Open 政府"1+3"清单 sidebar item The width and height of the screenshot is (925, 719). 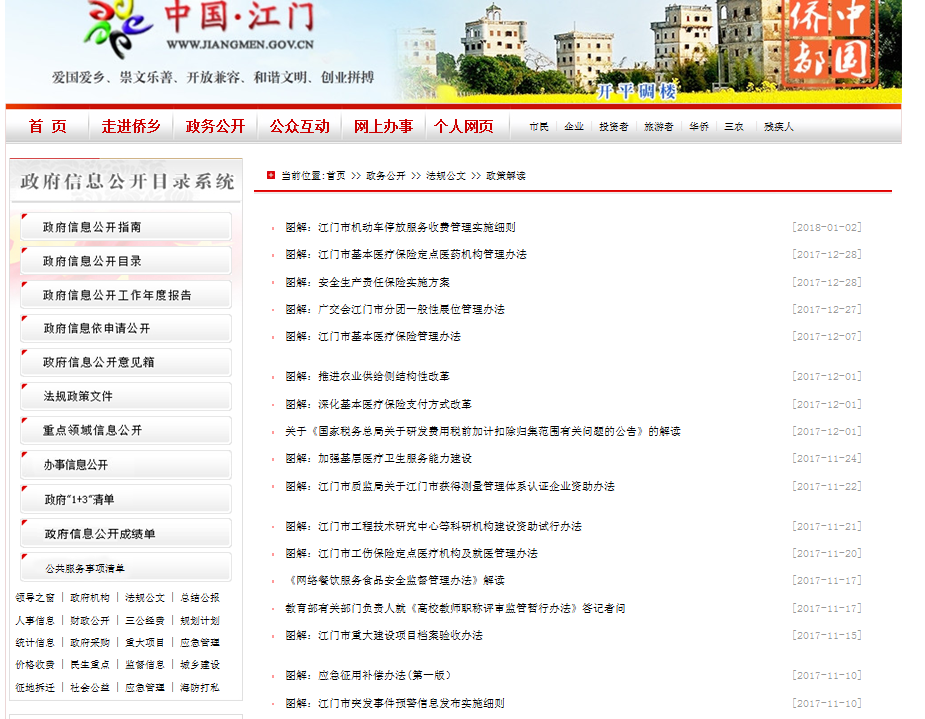125,499
